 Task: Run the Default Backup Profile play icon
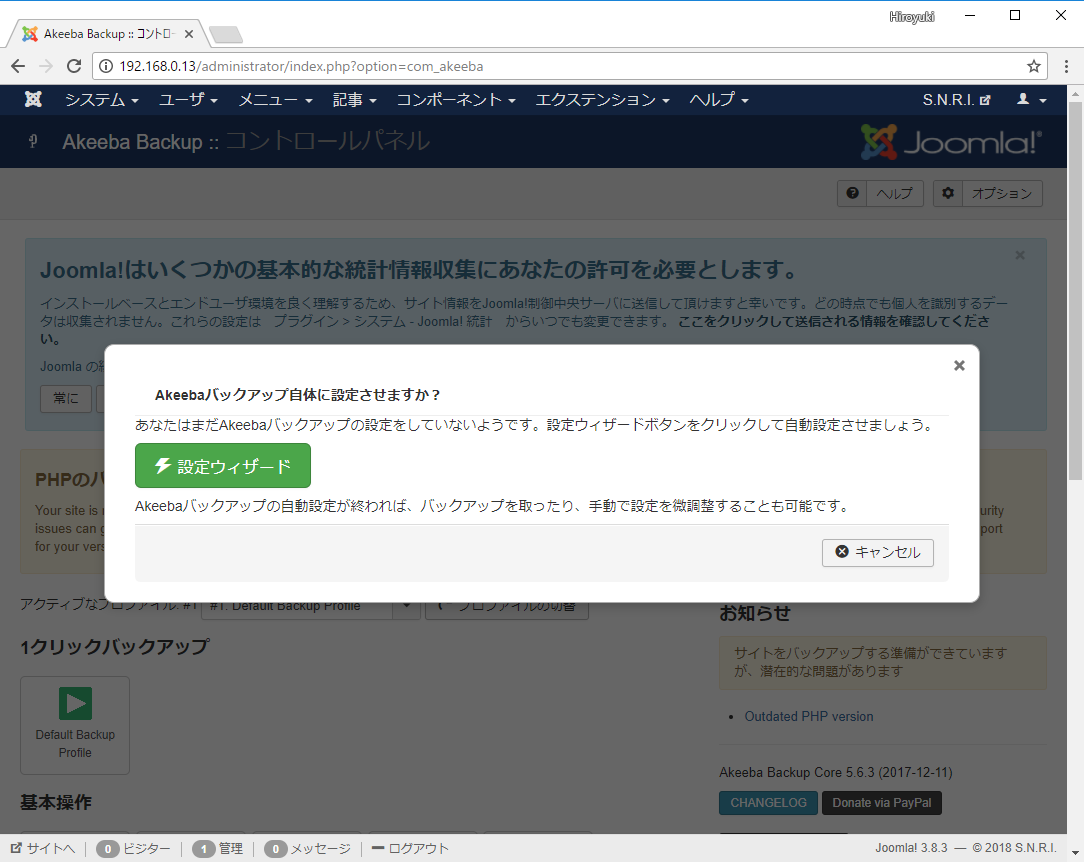coord(75,704)
